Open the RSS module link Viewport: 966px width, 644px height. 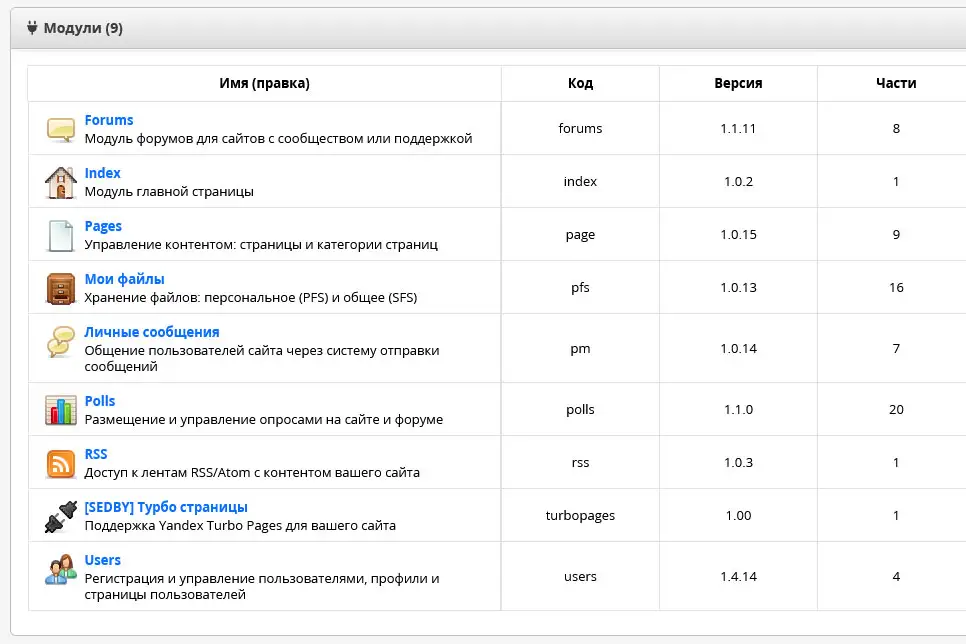pos(96,454)
